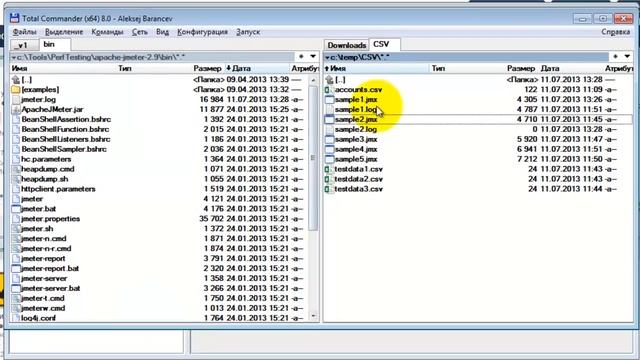The height and width of the screenshot is (360, 640).
Task: Select the testdata1.csv file icon
Action: (x=328, y=169)
